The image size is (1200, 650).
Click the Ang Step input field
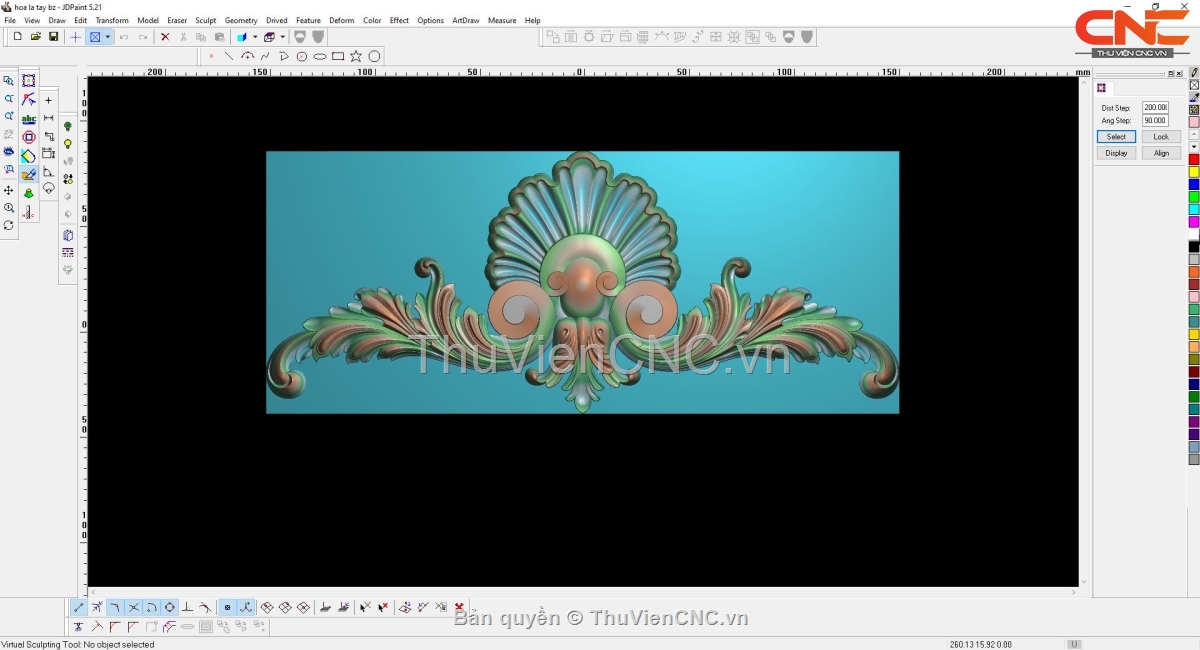point(1155,120)
